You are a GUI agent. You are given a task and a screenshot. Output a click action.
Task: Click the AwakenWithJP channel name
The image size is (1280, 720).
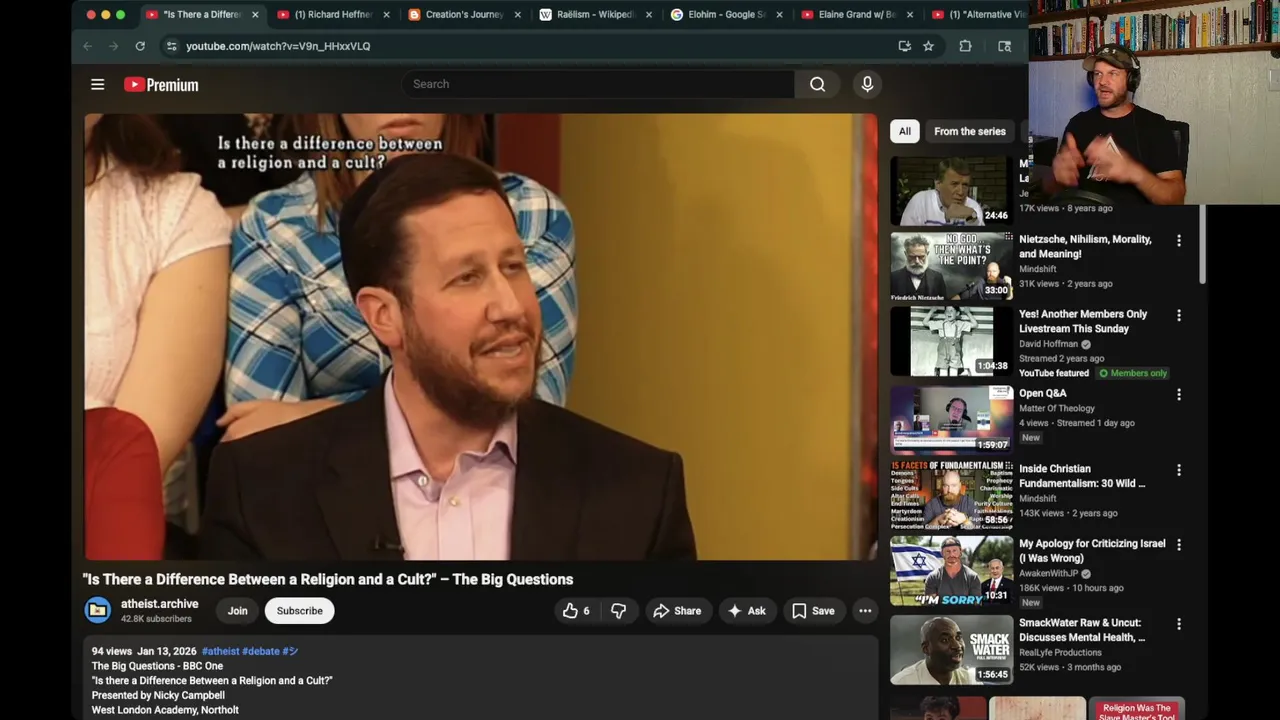coord(1049,574)
